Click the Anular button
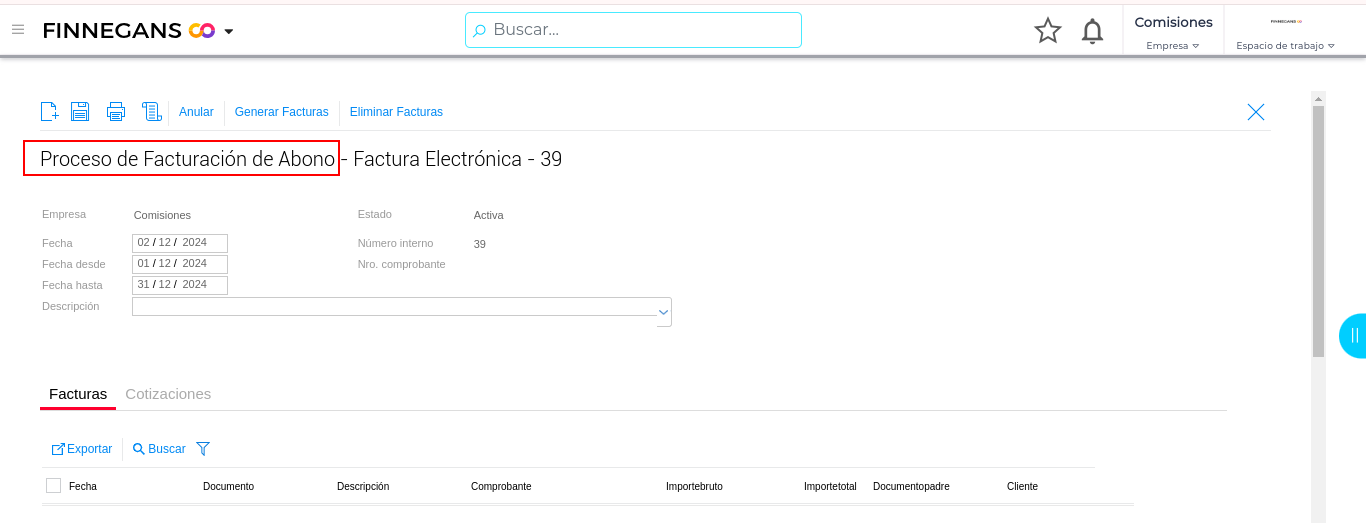1366x523 pixels. [x=196, y=112]
